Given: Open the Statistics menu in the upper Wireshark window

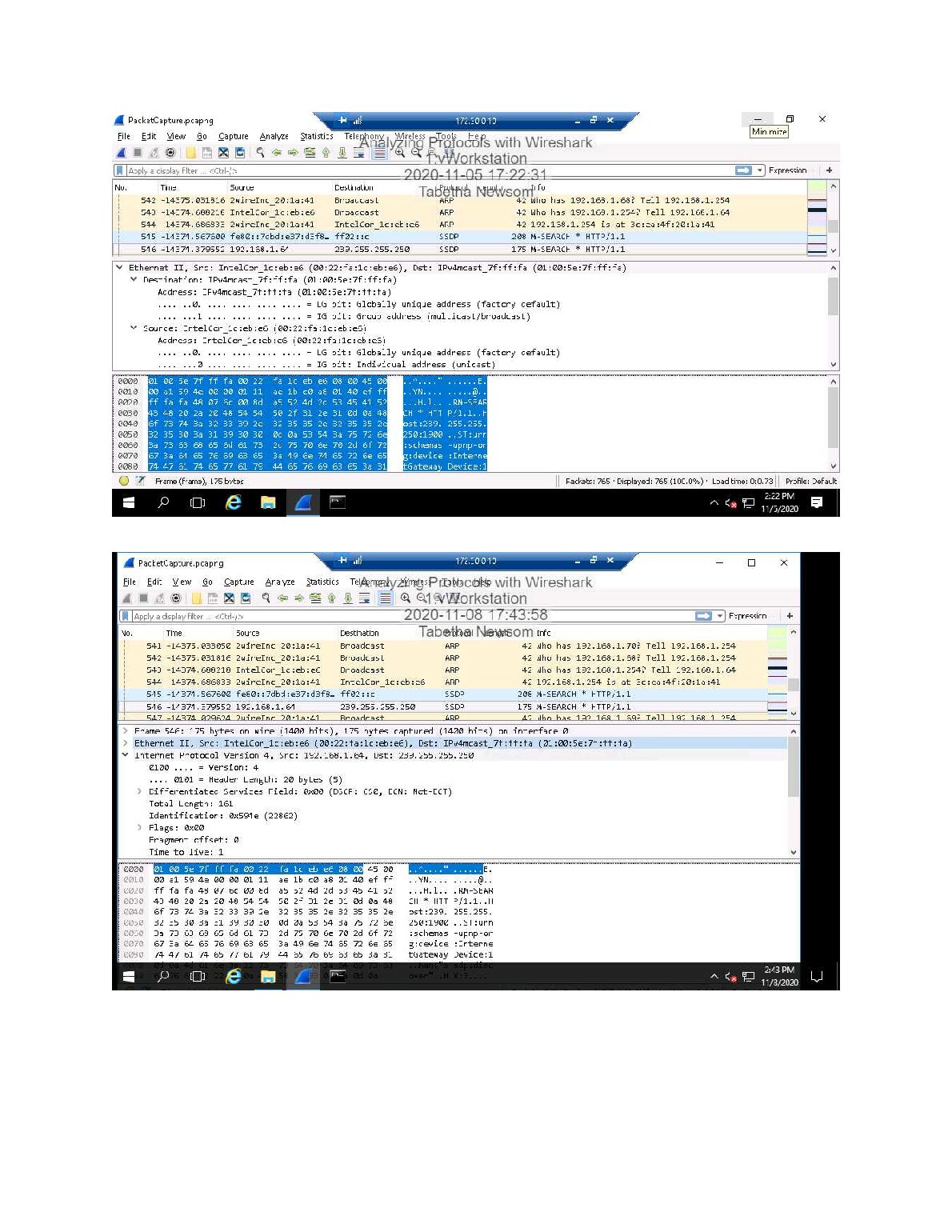Looking at the screenshot, I should click(317, 137).
